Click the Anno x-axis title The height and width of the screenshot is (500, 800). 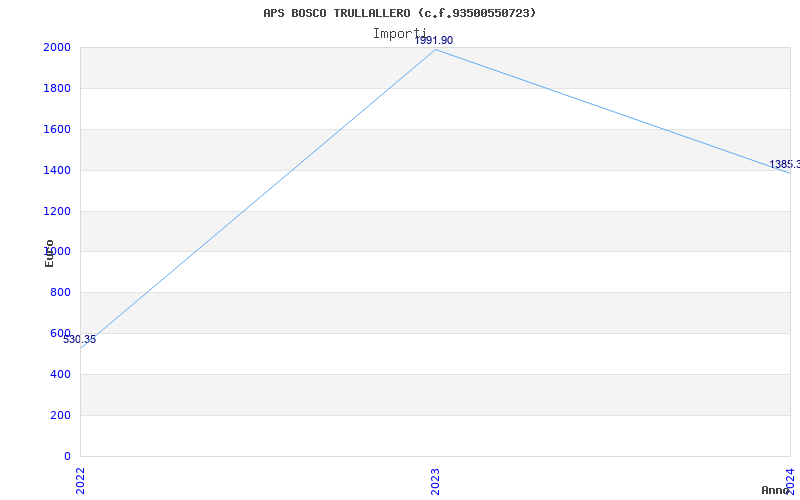point(776,491)
